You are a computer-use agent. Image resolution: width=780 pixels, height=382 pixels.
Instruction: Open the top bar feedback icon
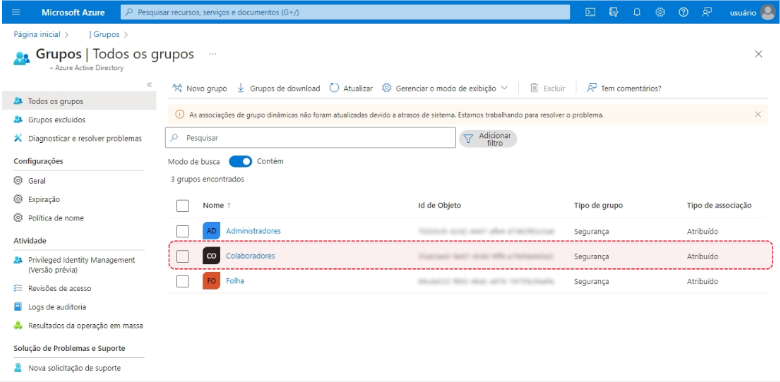[707, 12]
